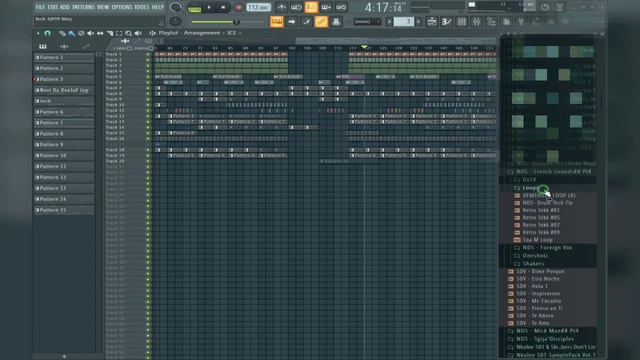
Task: Select the Playlist zoom tool
Action: [129, 33]
